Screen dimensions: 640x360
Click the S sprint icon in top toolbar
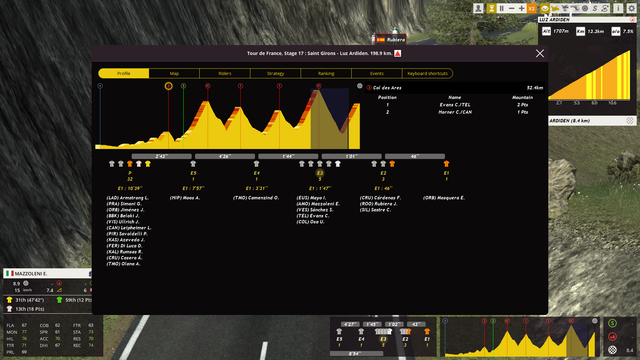[x=595, y=8]
